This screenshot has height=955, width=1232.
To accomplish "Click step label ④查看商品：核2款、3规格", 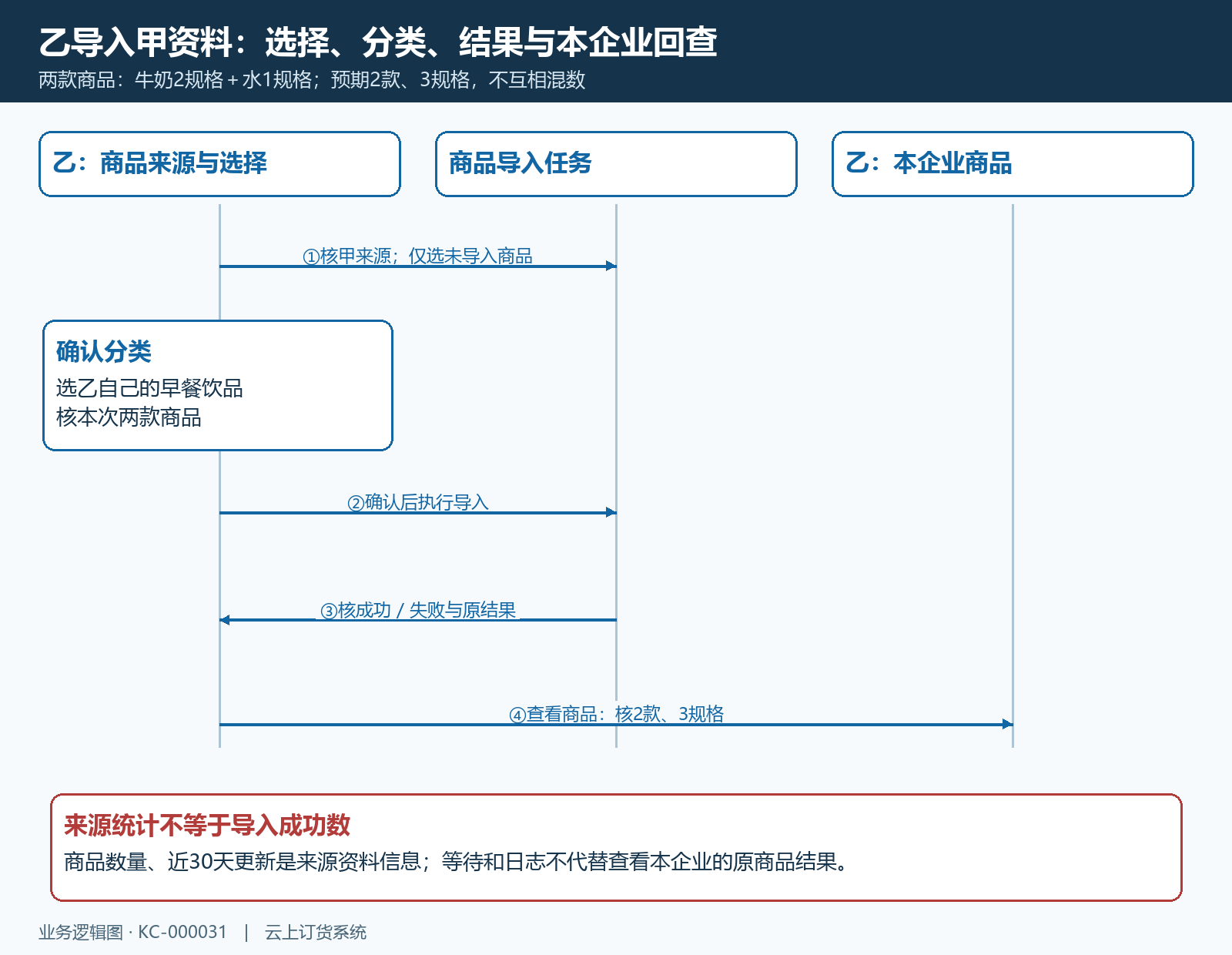I will pyautogui.click(x=616, y=714).
